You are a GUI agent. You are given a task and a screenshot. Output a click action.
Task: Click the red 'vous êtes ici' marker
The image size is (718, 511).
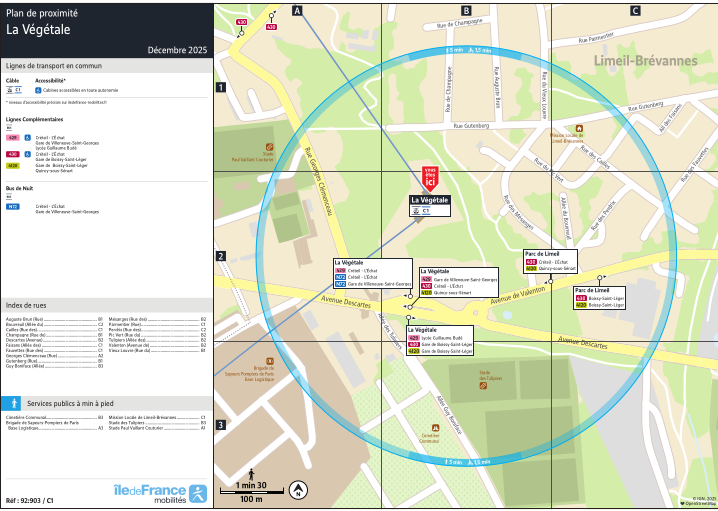[x=430, y=178]
